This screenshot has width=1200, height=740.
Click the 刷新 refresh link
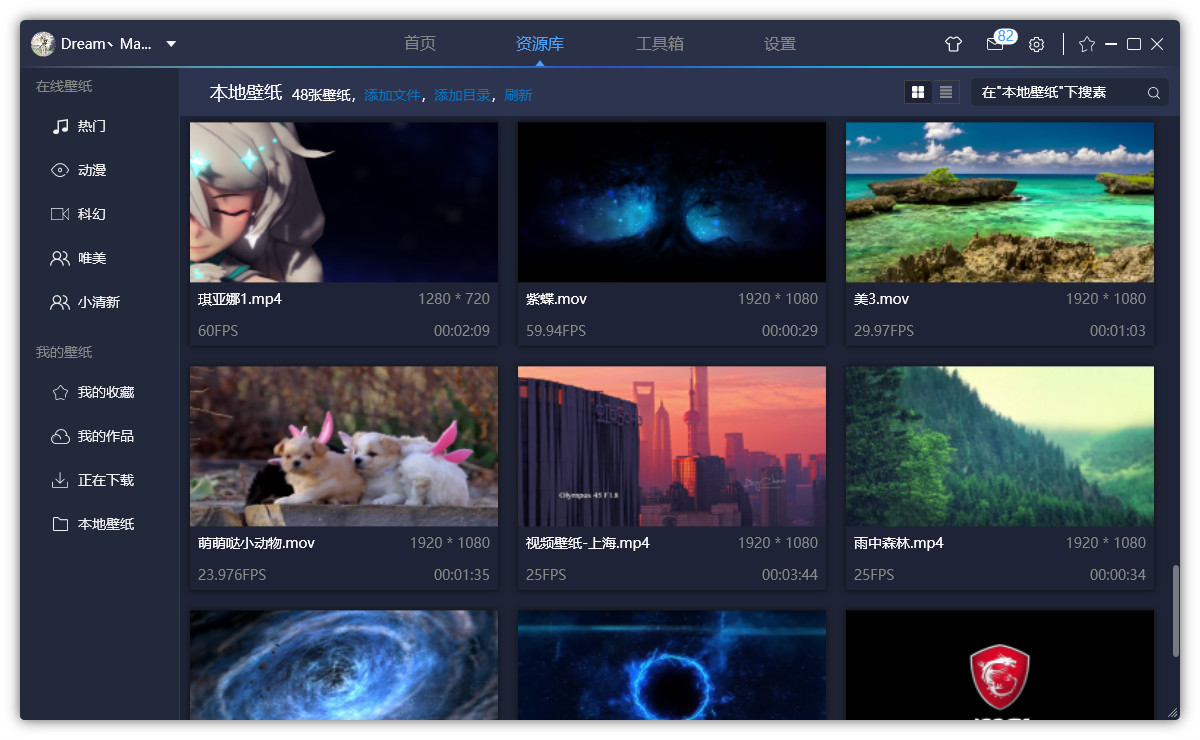tap(518, 95)
